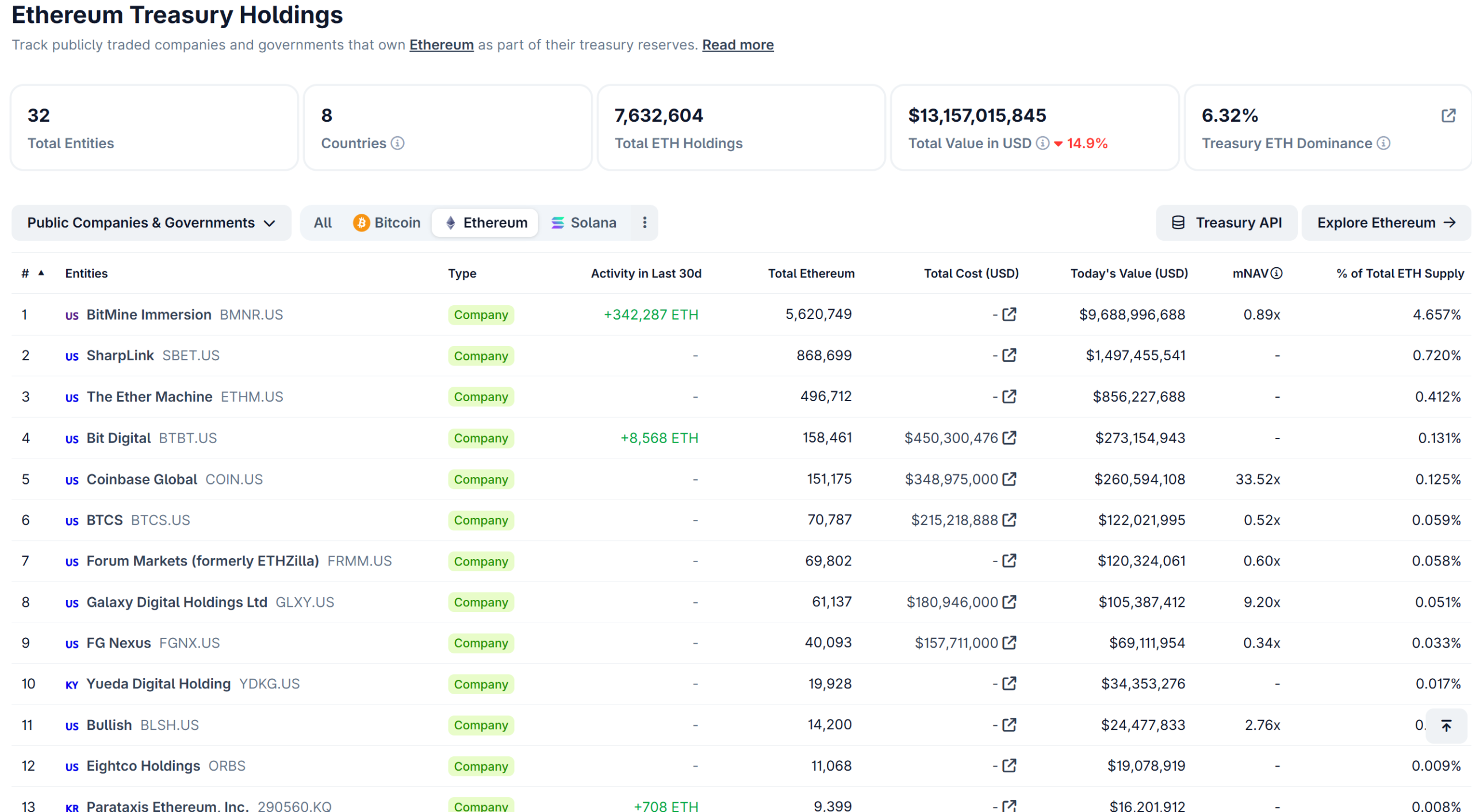
Task: Click the 7,632,604 Total ETH Holdings card
Action: (x=741, y=128)
